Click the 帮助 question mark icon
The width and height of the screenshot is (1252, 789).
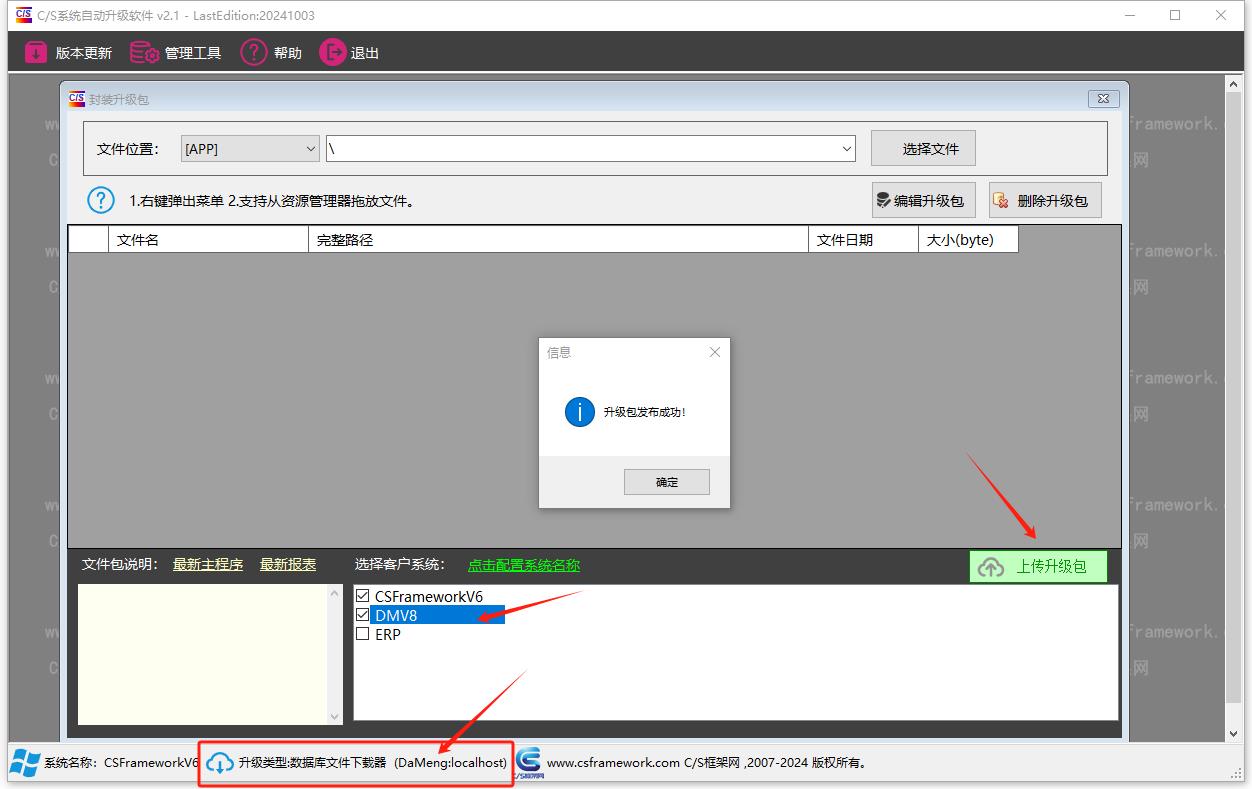pos(253,53)
